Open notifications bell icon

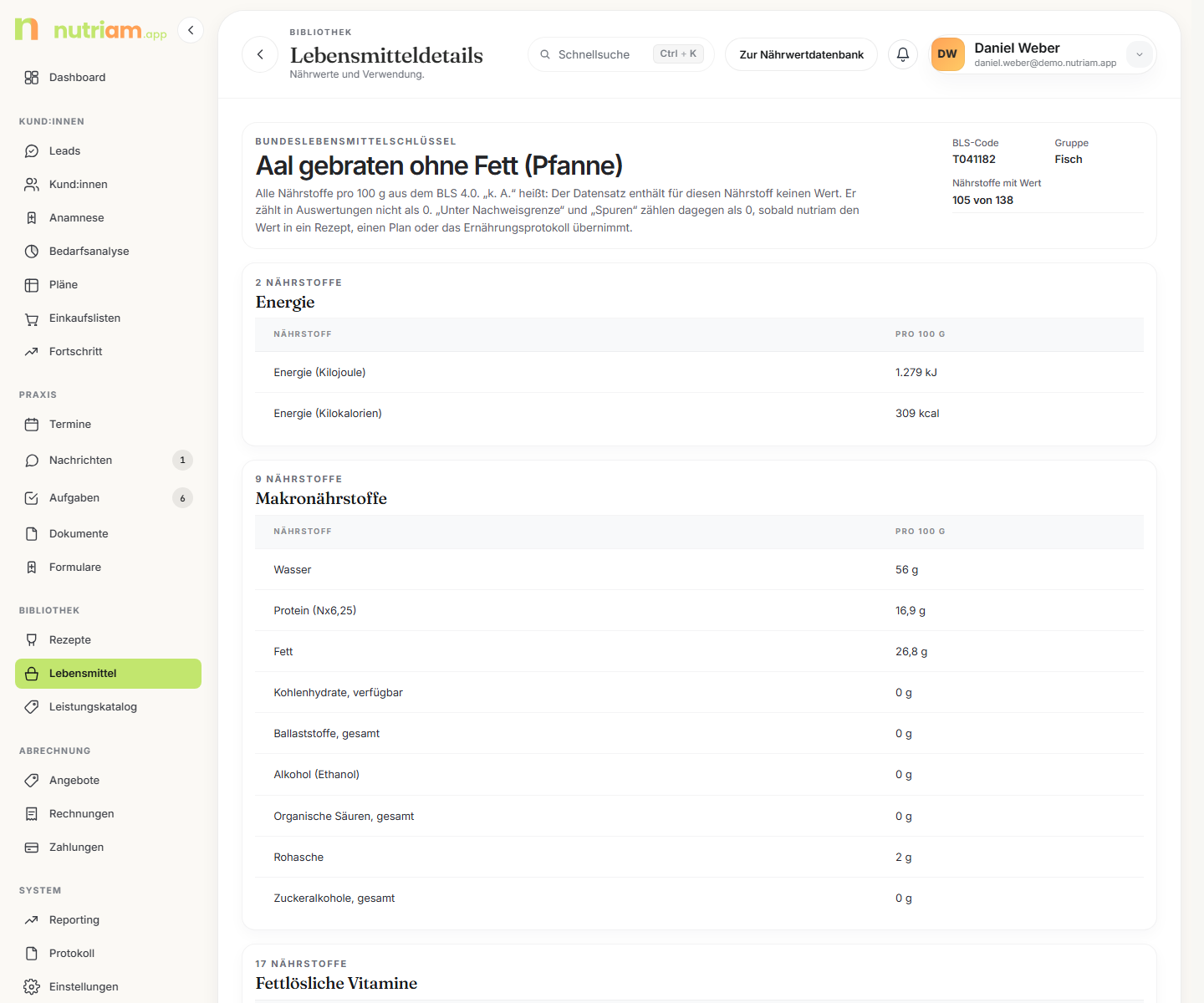coord(903,54)
